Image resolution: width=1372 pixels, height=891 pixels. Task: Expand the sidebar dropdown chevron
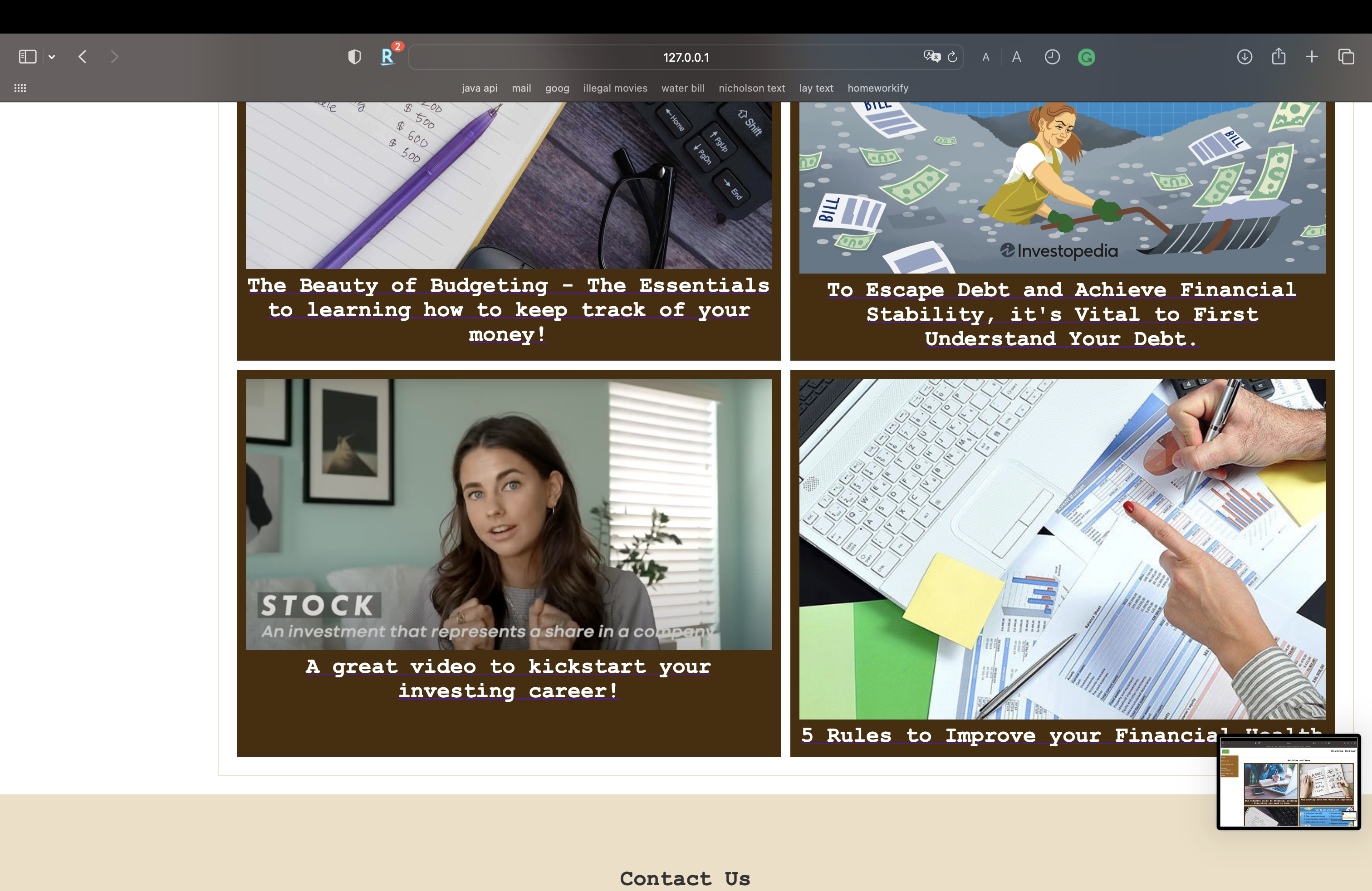click(52, 56)
